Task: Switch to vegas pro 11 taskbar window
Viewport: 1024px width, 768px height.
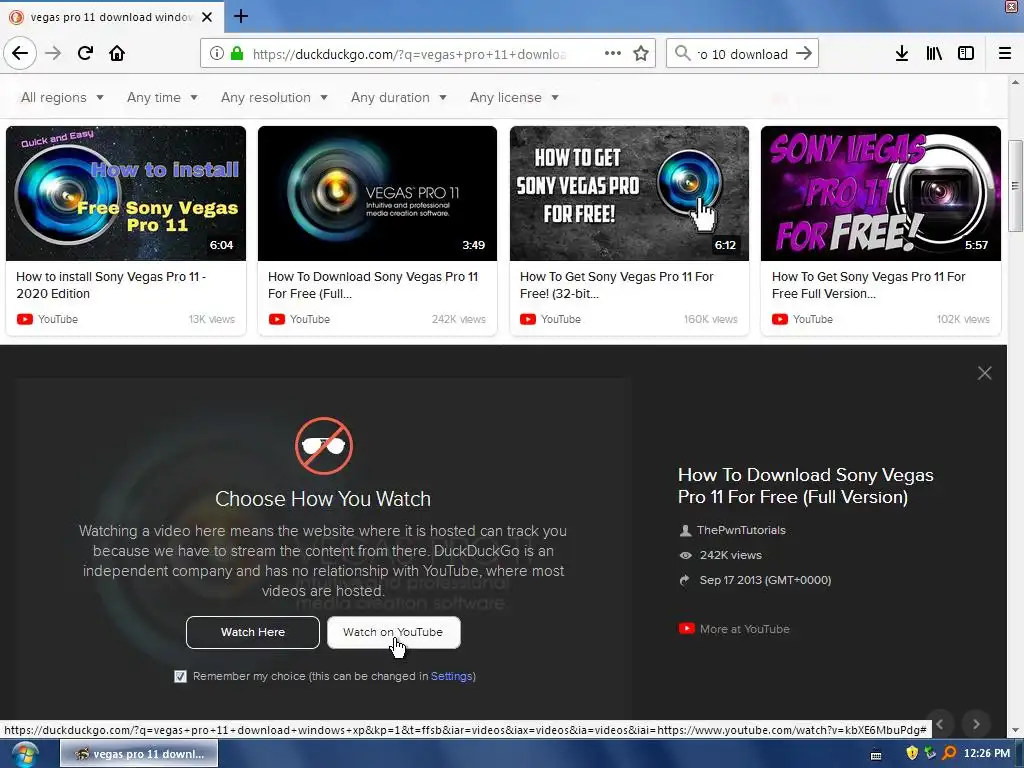Action: pos(139,754)
